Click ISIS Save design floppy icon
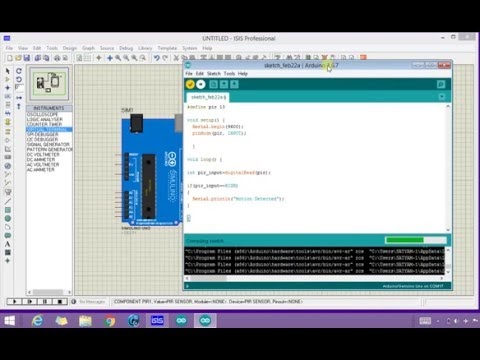 pyautogui.click(x=27, y=58)
